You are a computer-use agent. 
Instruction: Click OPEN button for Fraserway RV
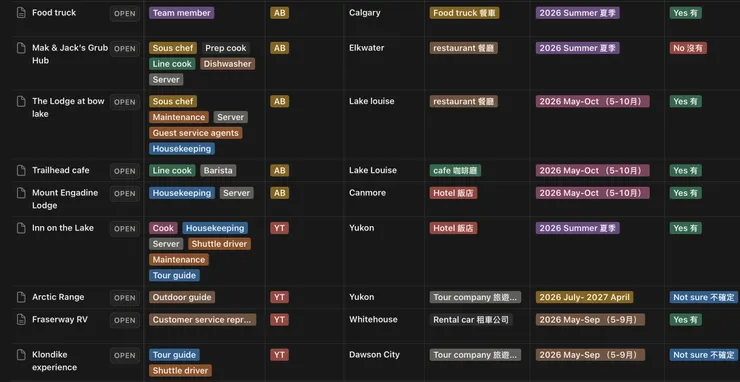(125, 320)
